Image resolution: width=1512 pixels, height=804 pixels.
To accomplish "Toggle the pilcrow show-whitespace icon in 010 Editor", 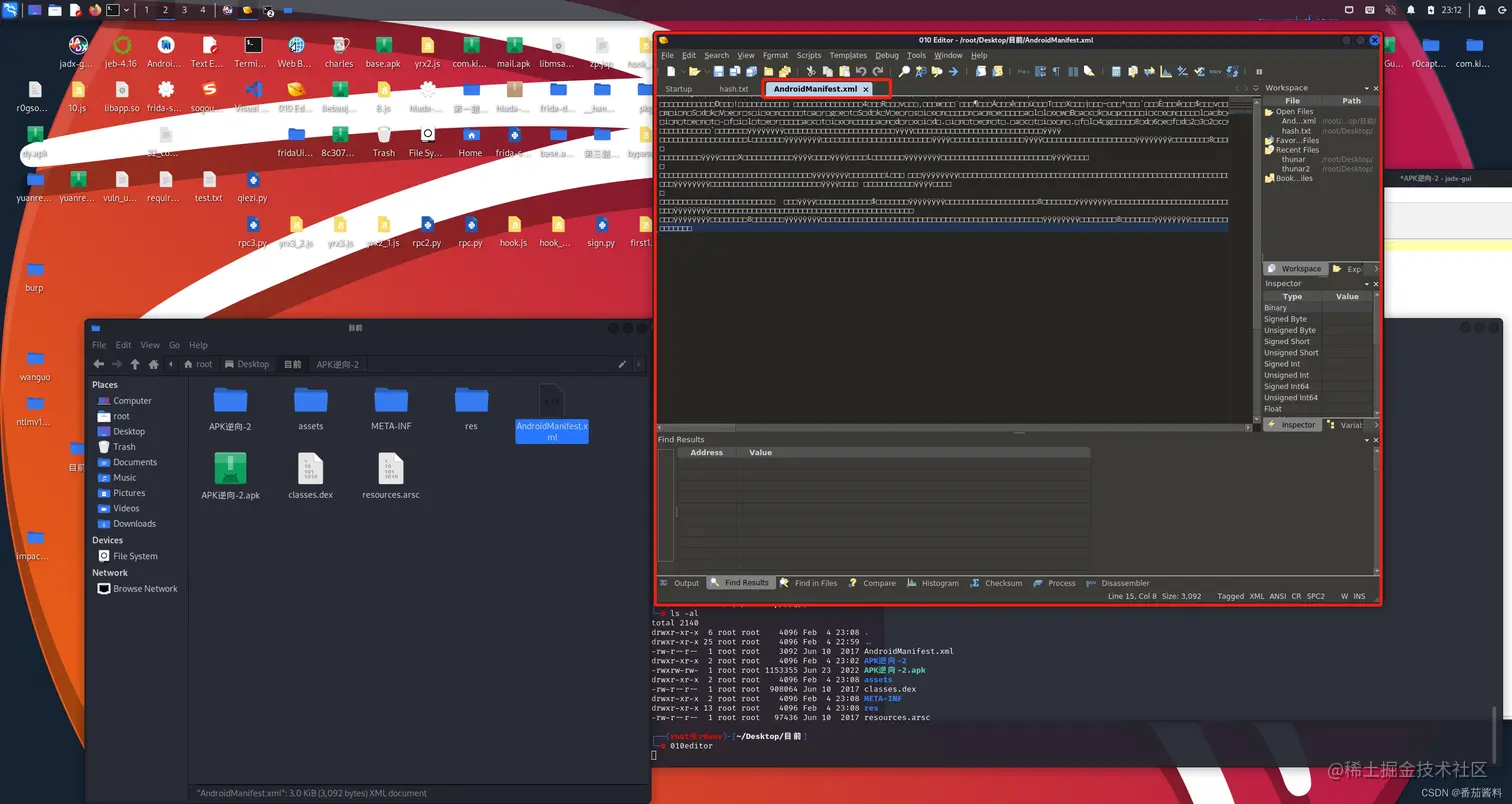I will point(1056,71).
